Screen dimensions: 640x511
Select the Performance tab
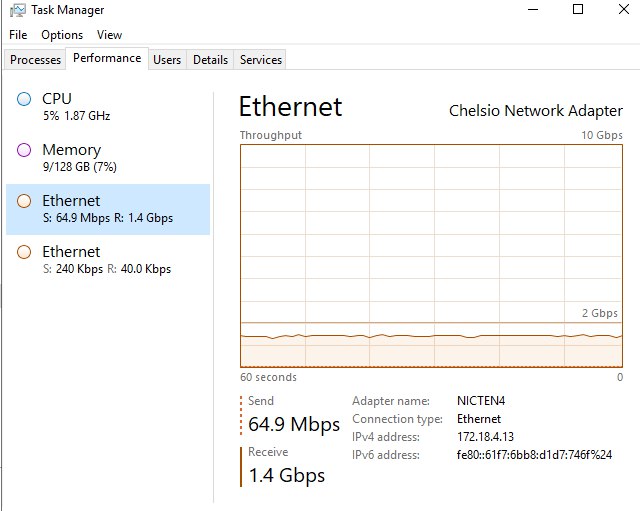(107, 58)
